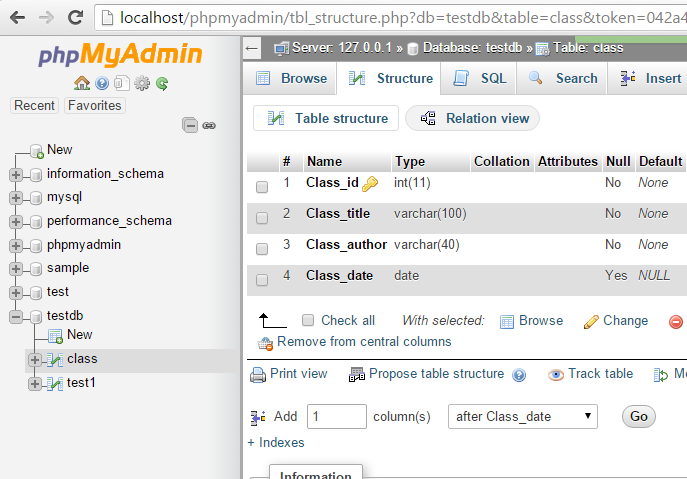The width and height of the screenshot is (687, 479).
Task: Open the SQL tab
Action: click(478, 78)
